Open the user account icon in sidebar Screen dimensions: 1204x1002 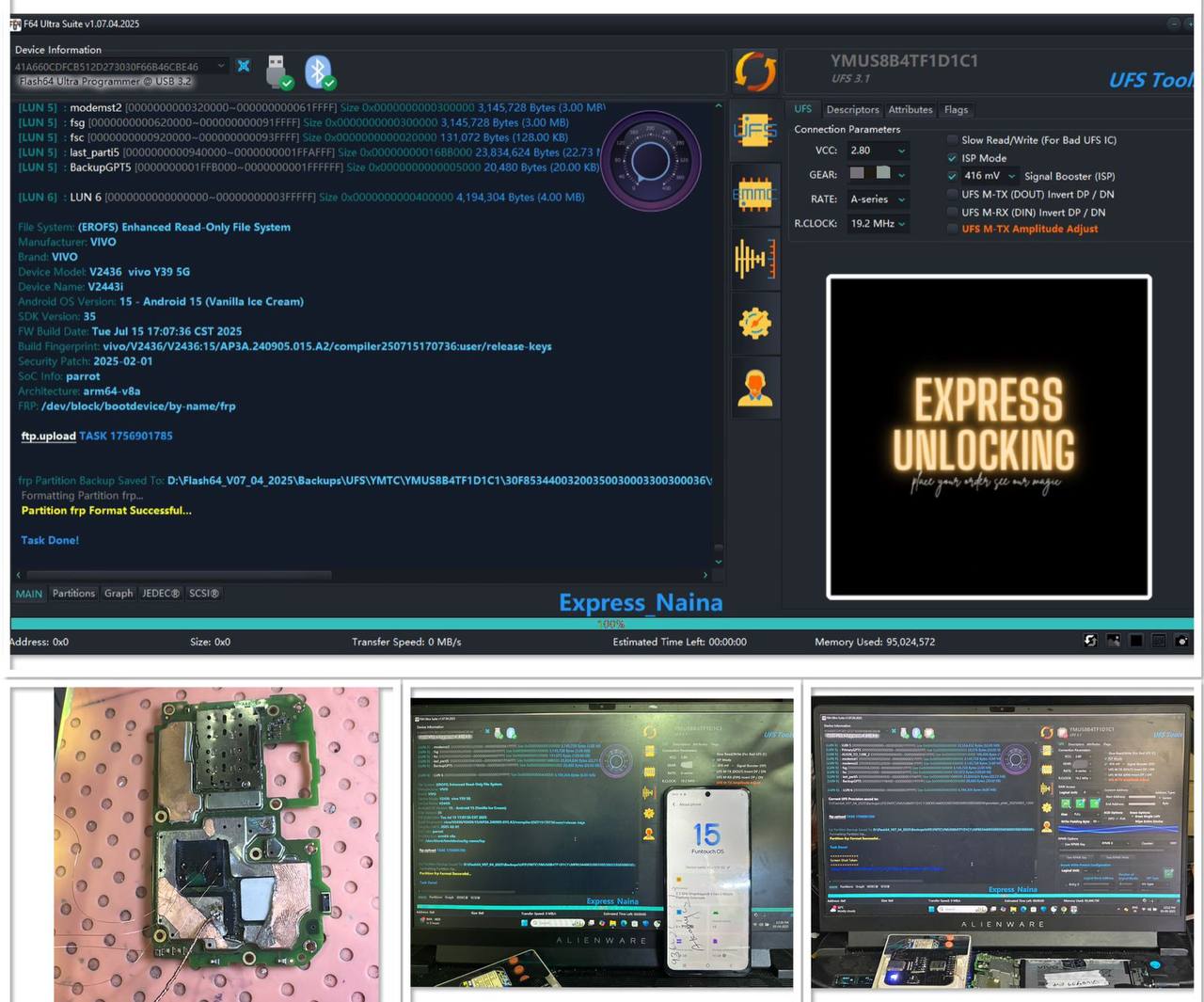point(755,388)
